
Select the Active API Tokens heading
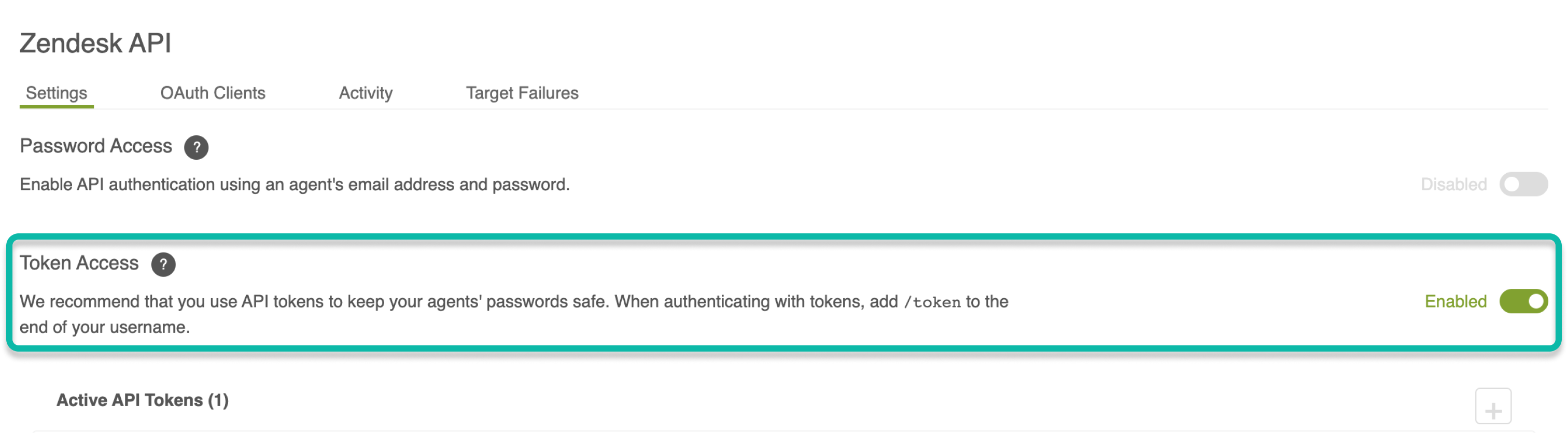pos(143,400)
